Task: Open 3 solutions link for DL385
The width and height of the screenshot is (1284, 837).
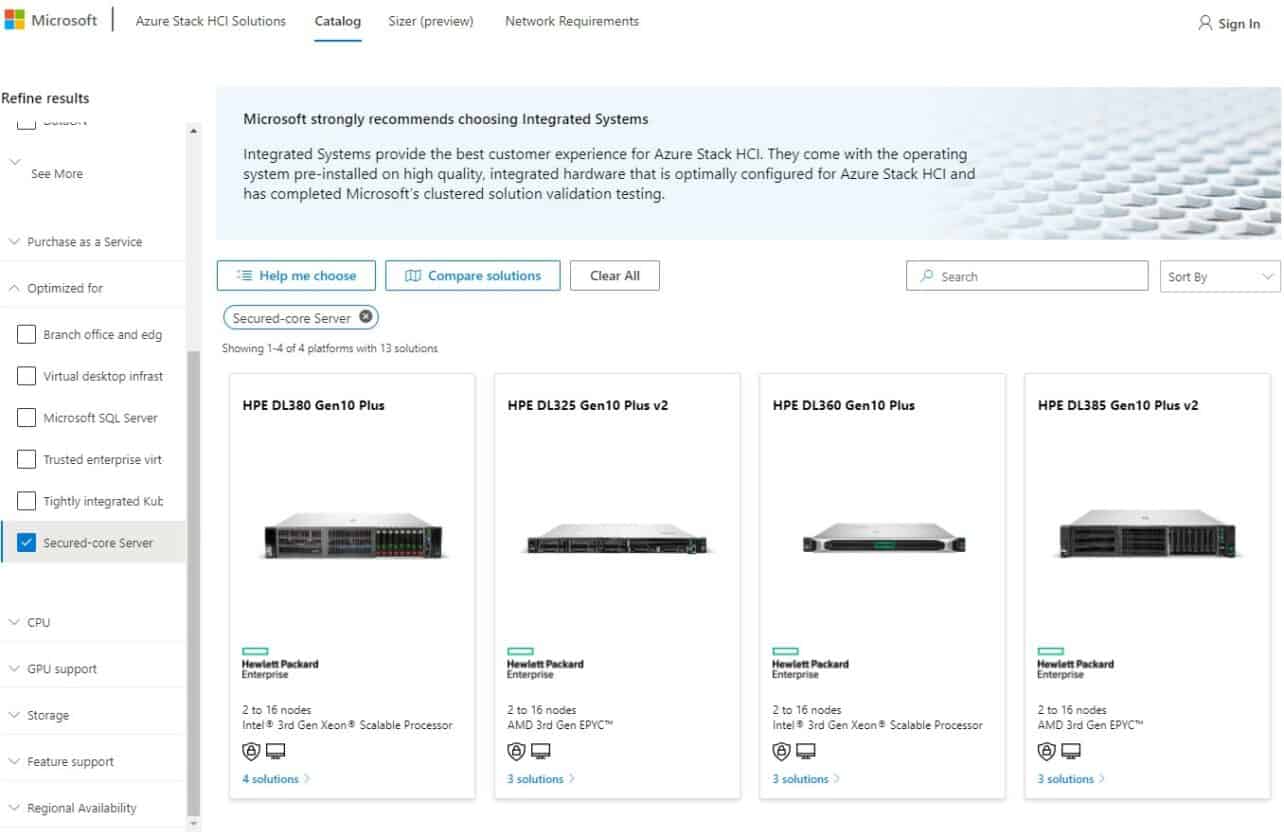Action: 1071,779
